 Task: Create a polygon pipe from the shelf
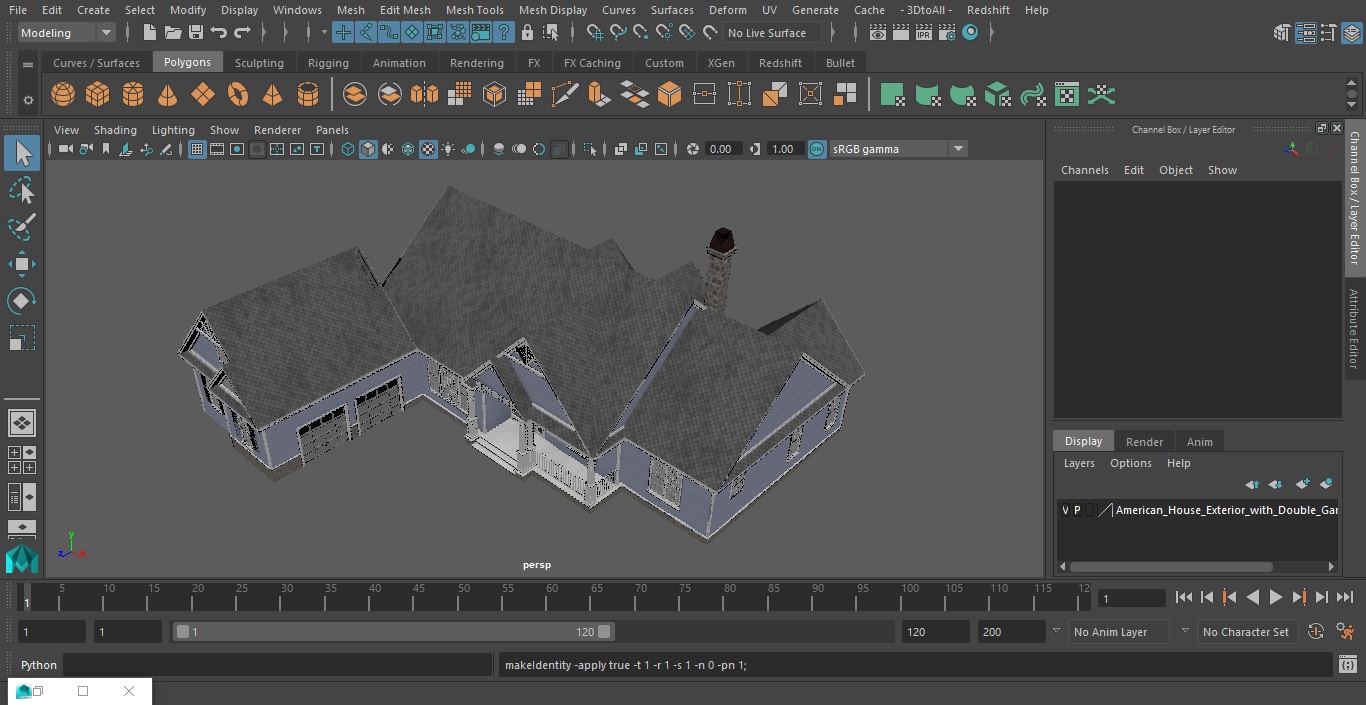pos(308,95)
